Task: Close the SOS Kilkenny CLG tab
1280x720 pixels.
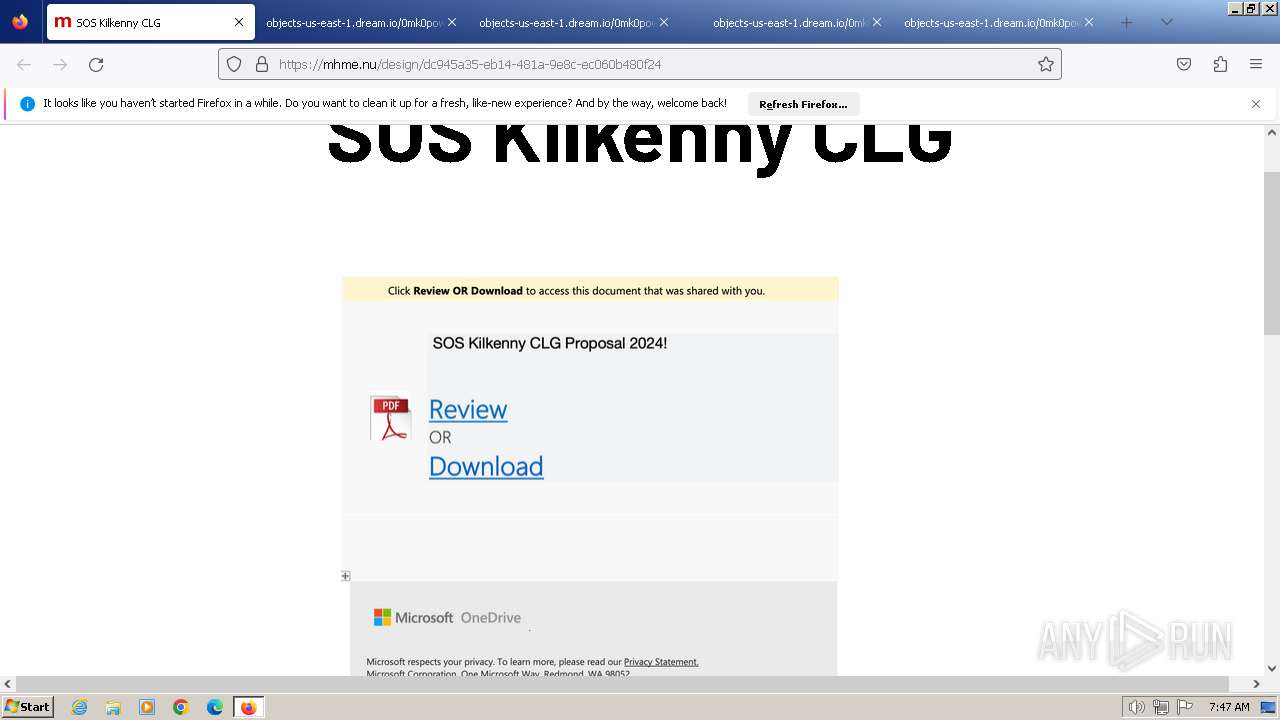Action: 239,22
